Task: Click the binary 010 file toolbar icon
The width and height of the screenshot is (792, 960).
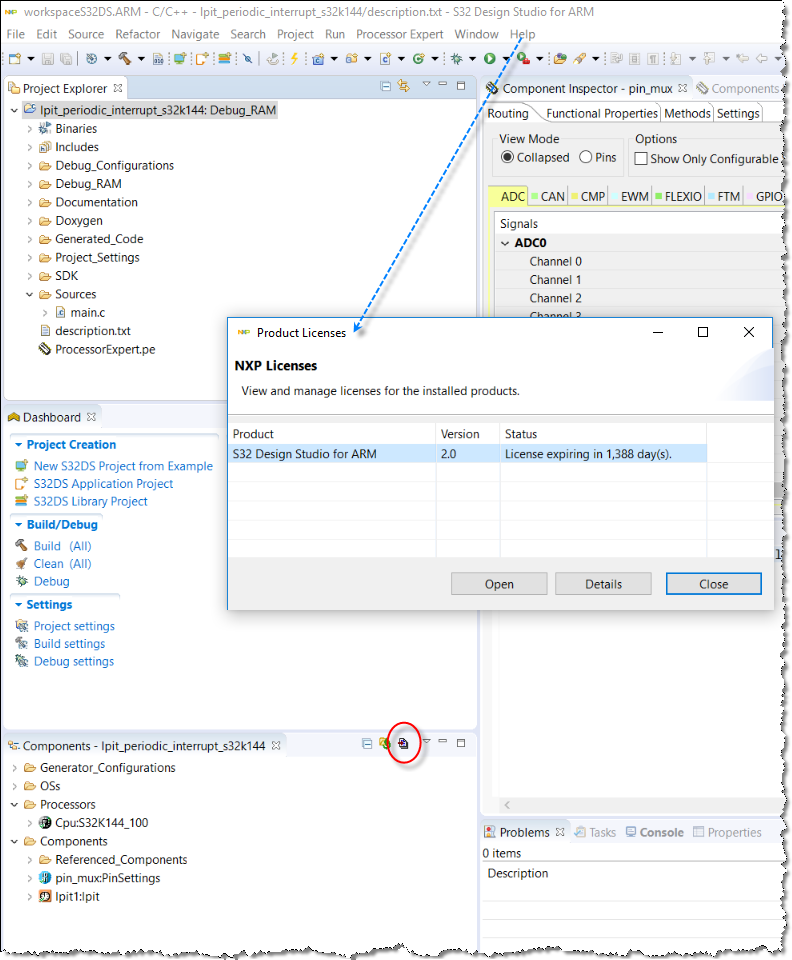Action: pos(159,59)
